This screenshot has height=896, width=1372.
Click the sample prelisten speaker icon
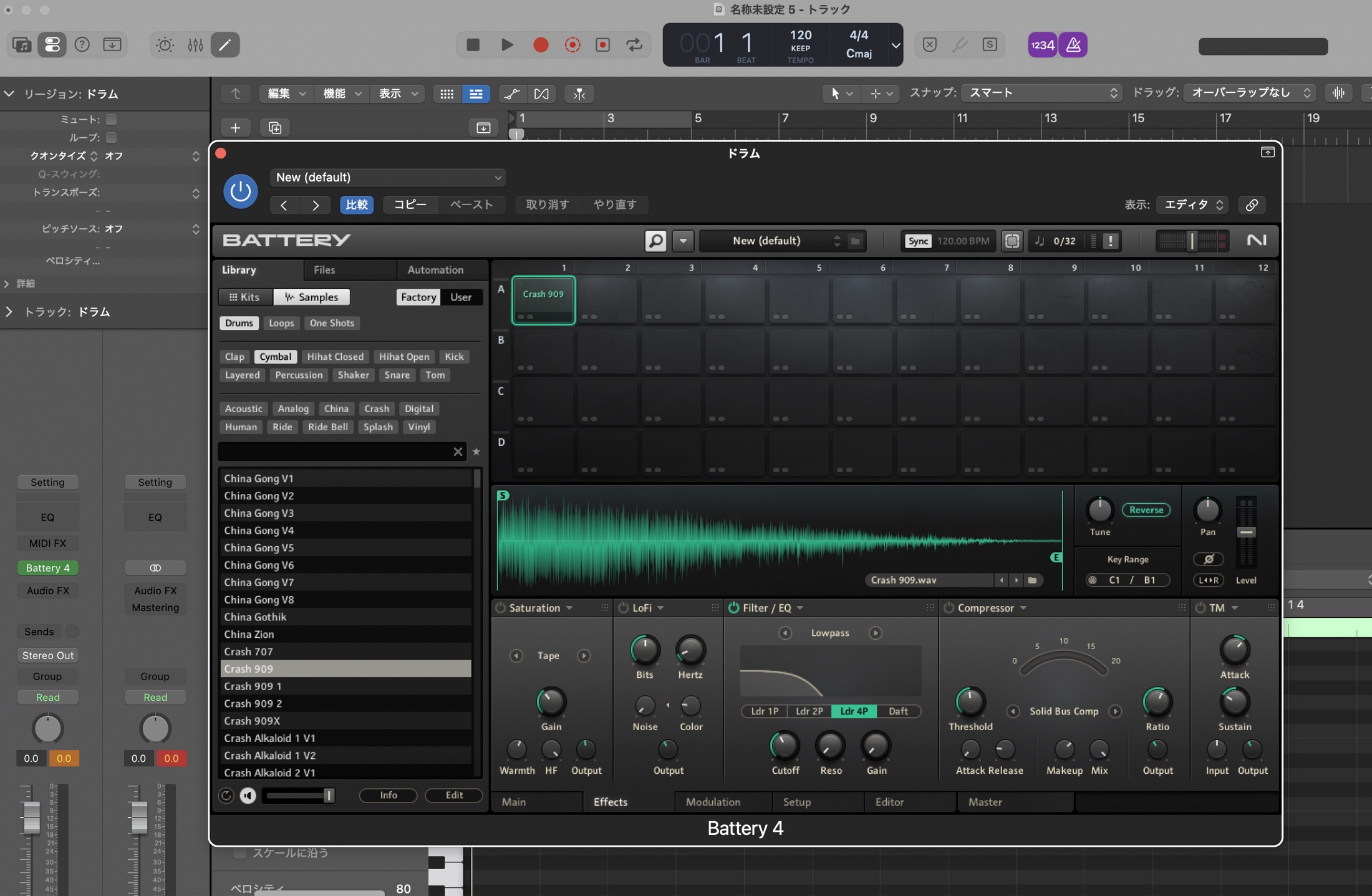(248, 796)
